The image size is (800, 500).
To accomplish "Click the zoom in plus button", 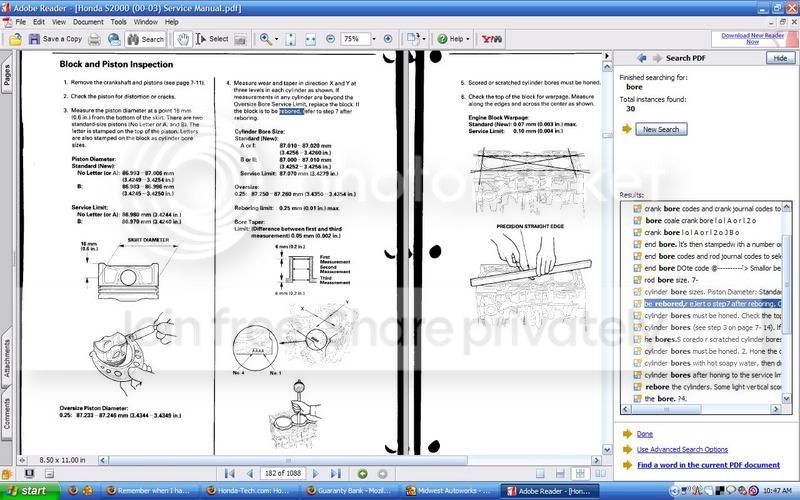I will [x=388, y=39].
